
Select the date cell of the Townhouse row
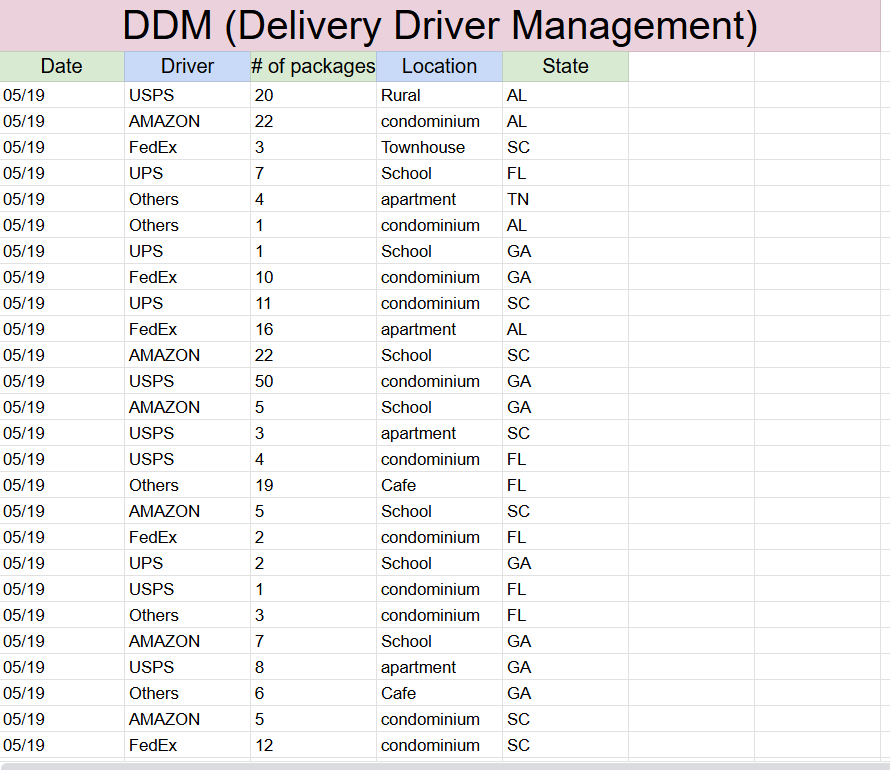[x=62, y=147]
